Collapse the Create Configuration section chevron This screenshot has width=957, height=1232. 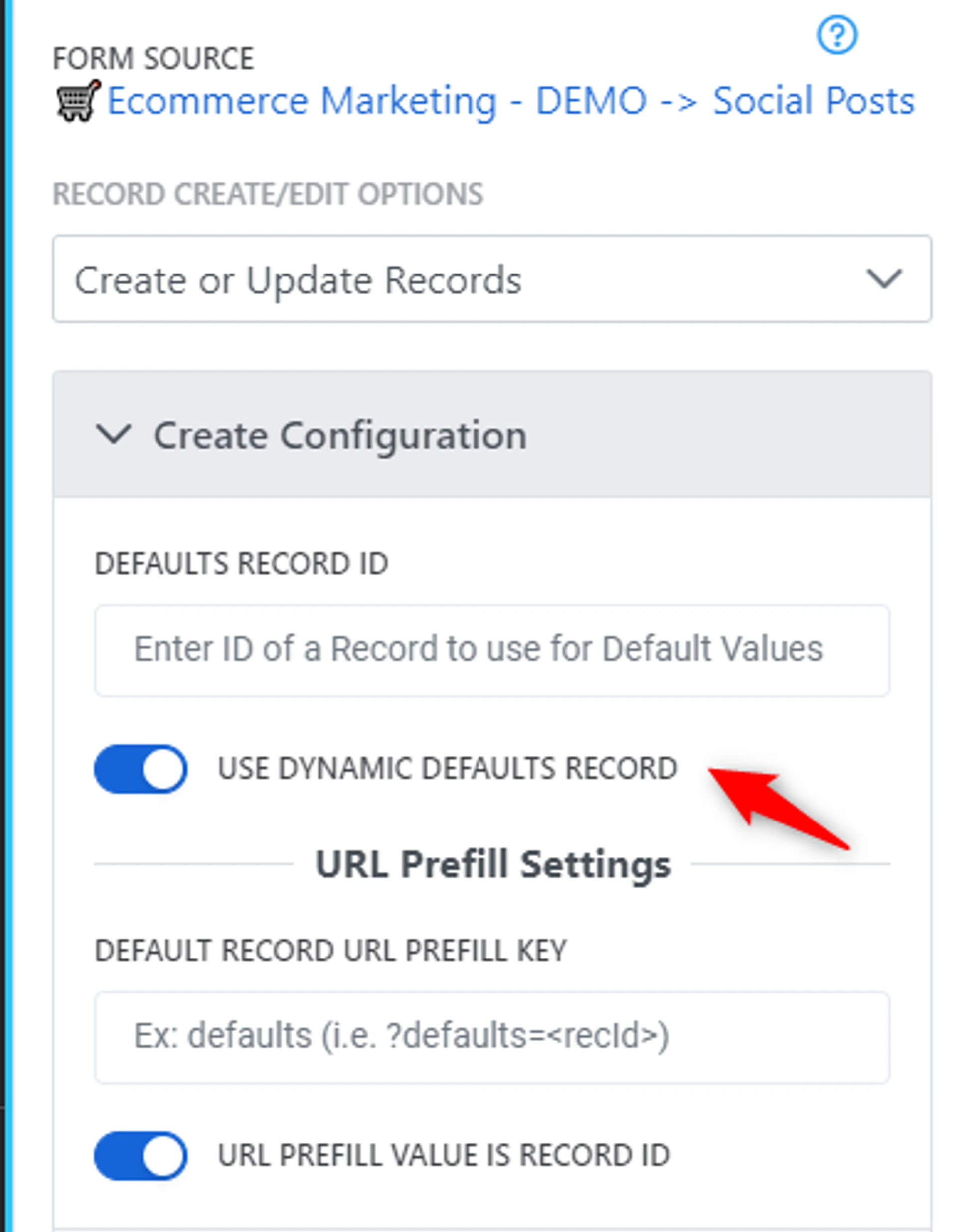click(114, 434)
